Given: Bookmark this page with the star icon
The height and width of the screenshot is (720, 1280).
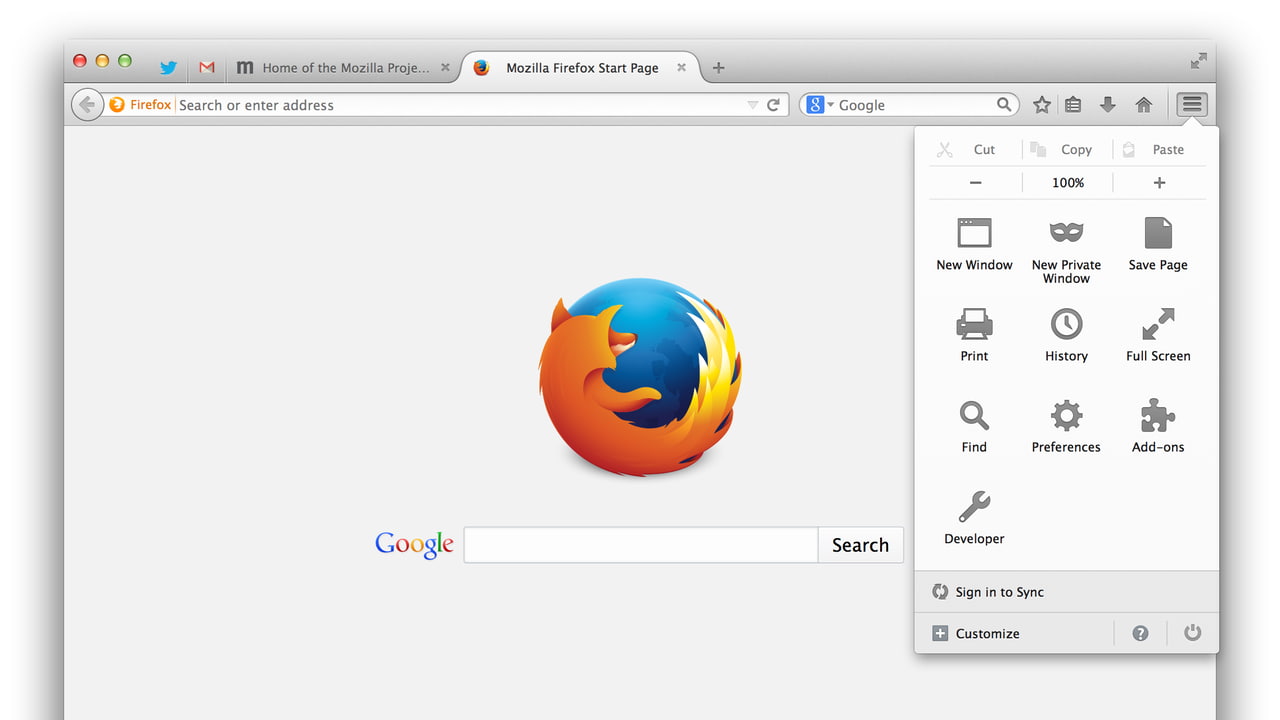Looking at the screenshot, I should tap(1042, 104).
